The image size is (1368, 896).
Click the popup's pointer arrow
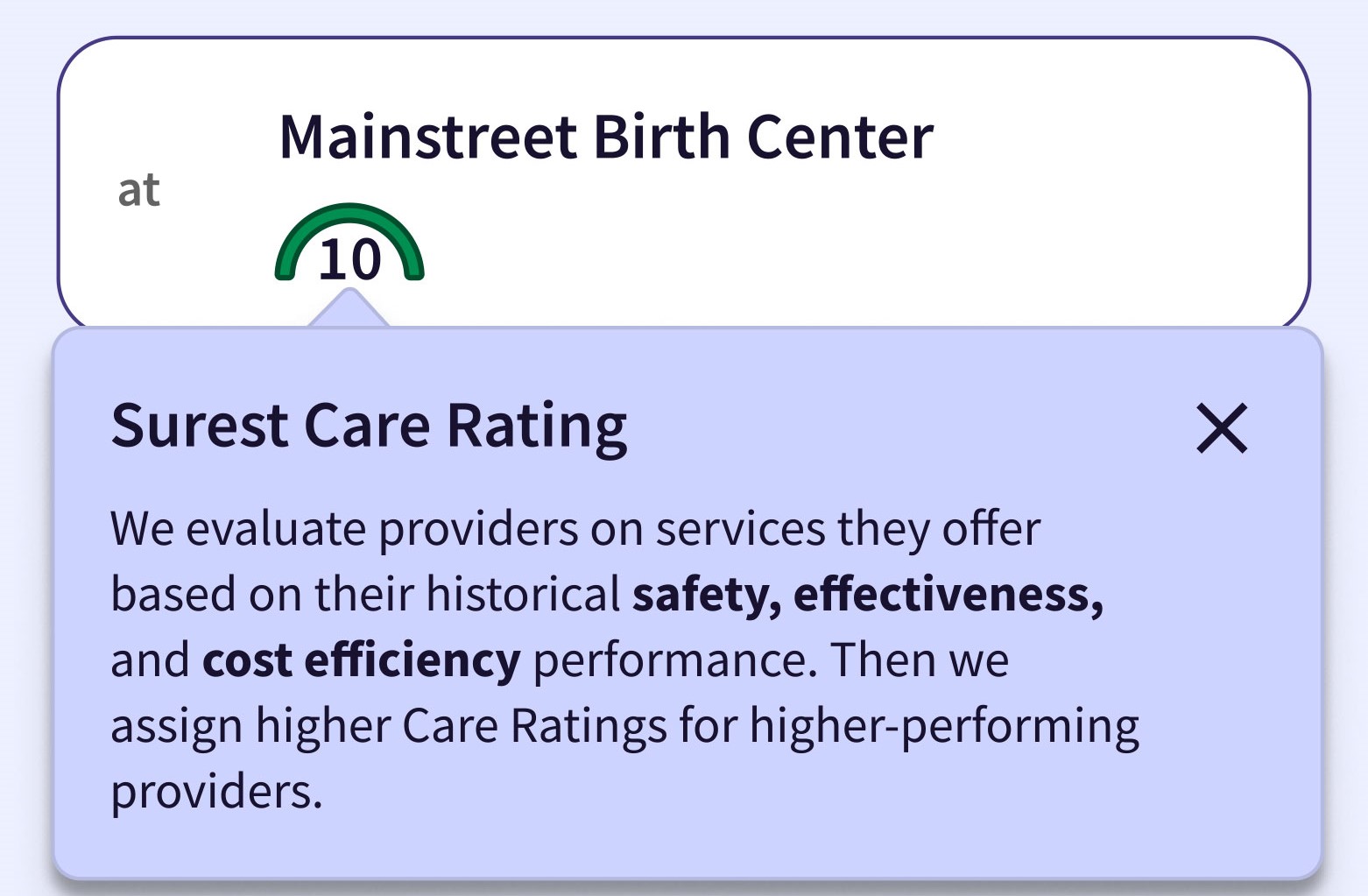coord(349,309)
